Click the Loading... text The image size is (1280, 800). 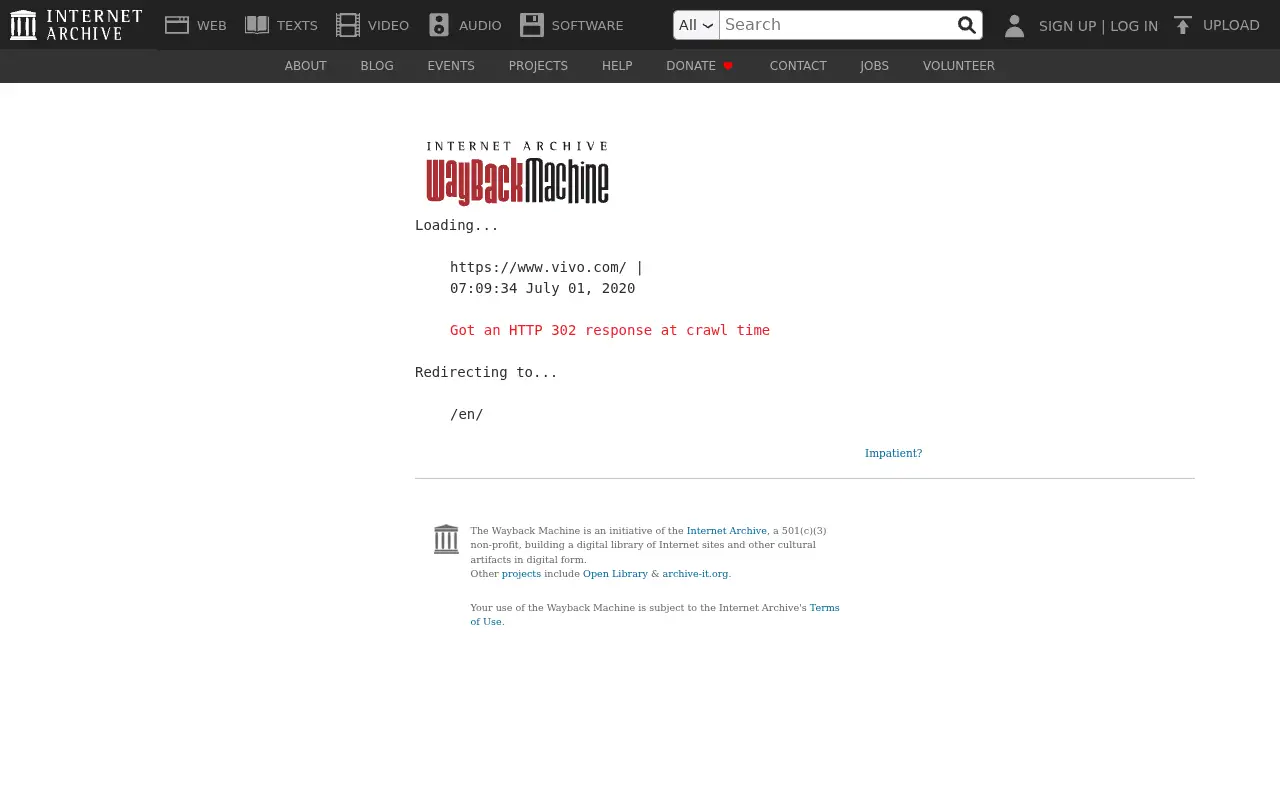(457, 225)
